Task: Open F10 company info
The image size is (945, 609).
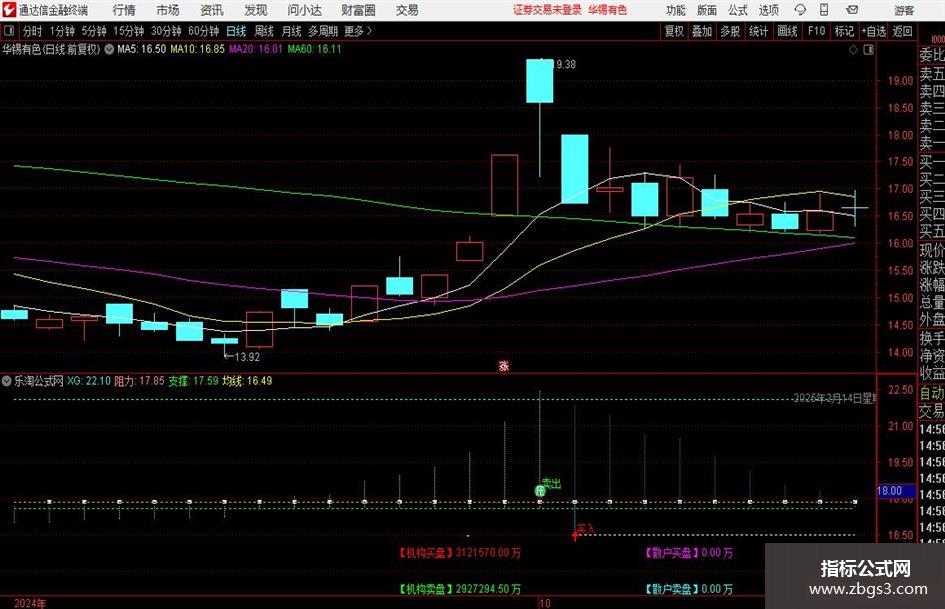Action: click(817, 31)
